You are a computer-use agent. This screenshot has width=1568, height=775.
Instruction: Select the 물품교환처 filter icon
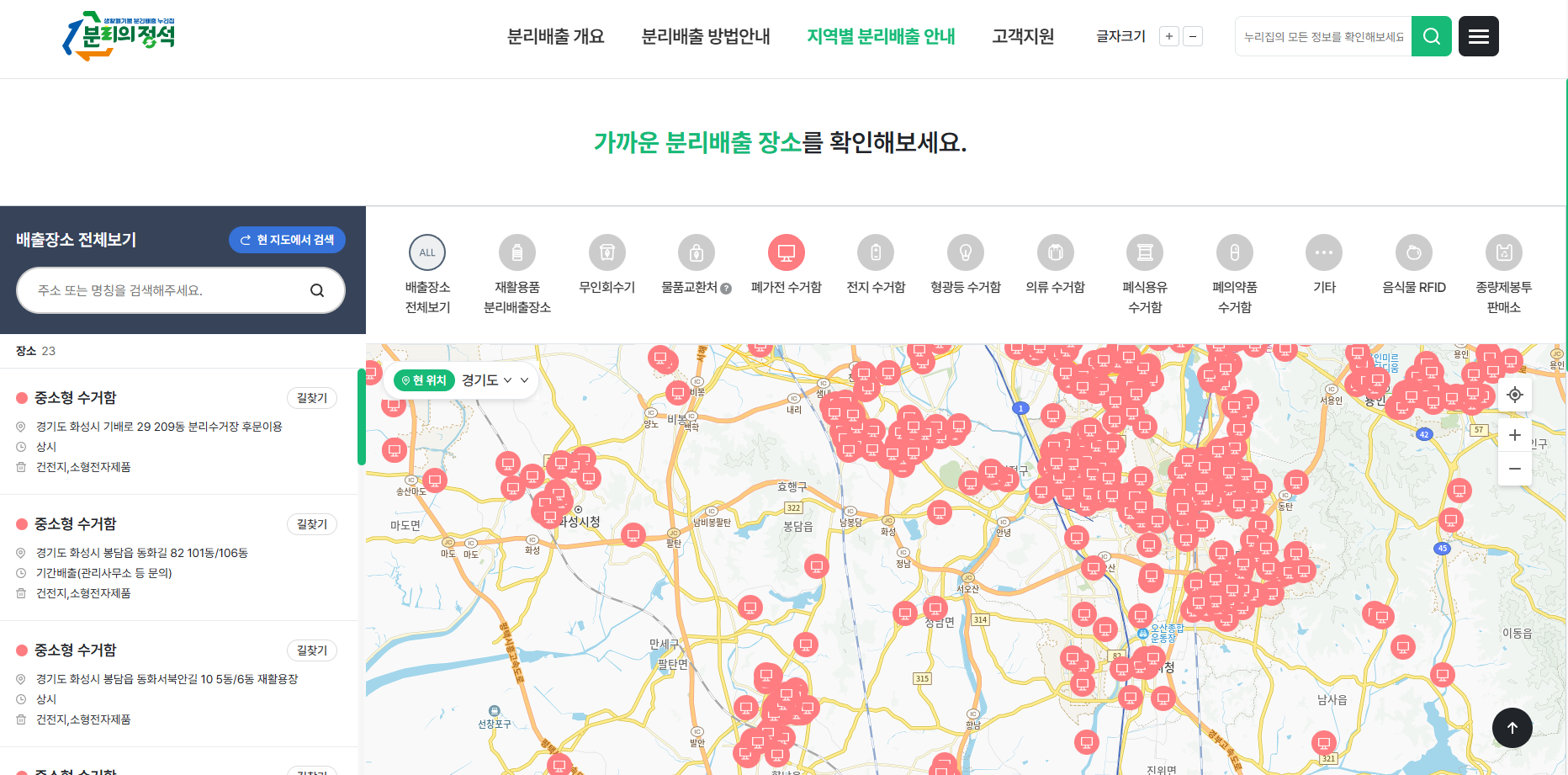pyautogui.click(x=697, y=252)
